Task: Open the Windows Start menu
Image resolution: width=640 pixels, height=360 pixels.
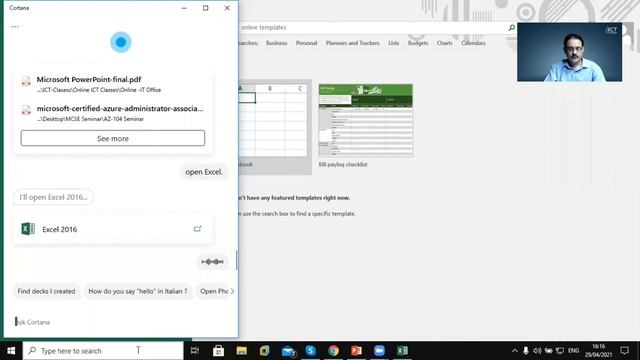Action: tap(11, 351)
